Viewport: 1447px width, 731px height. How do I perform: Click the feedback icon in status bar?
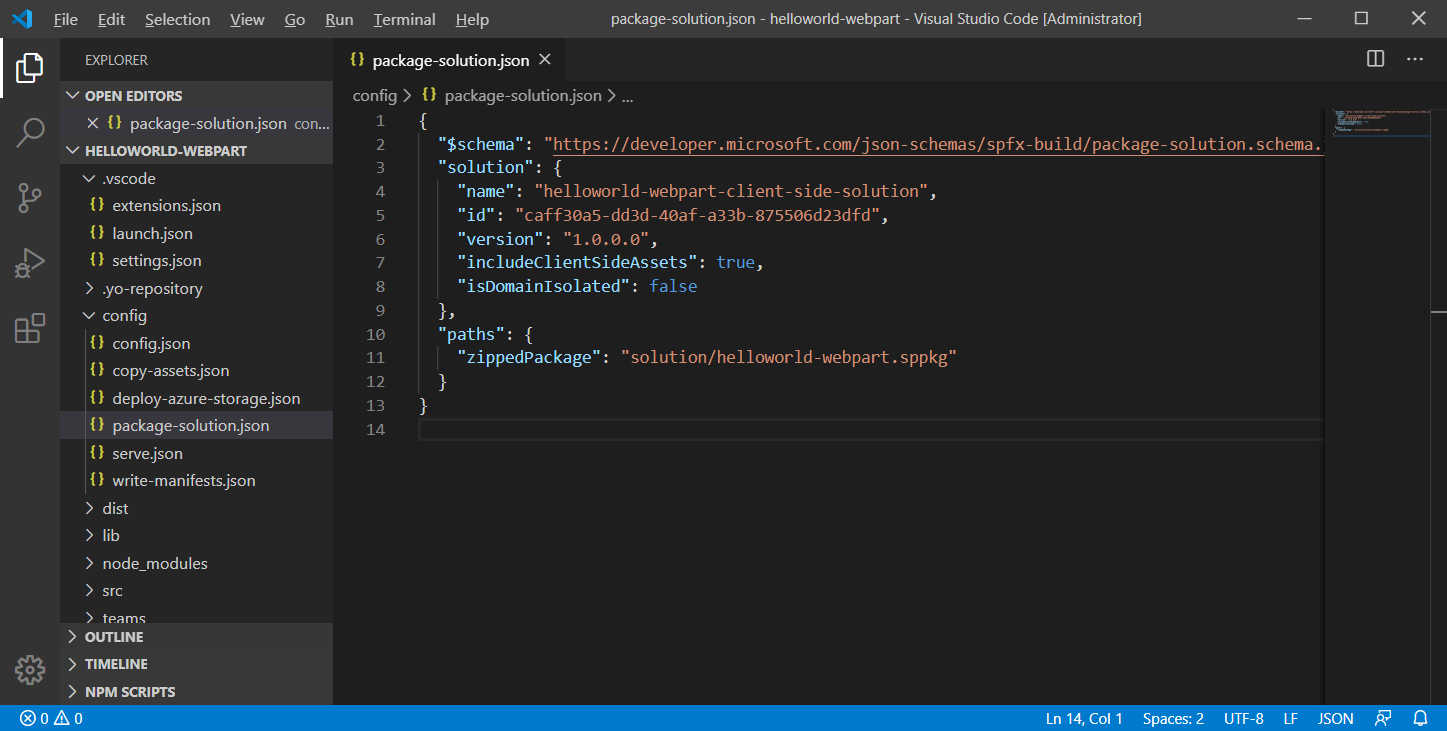(1383, 718)
